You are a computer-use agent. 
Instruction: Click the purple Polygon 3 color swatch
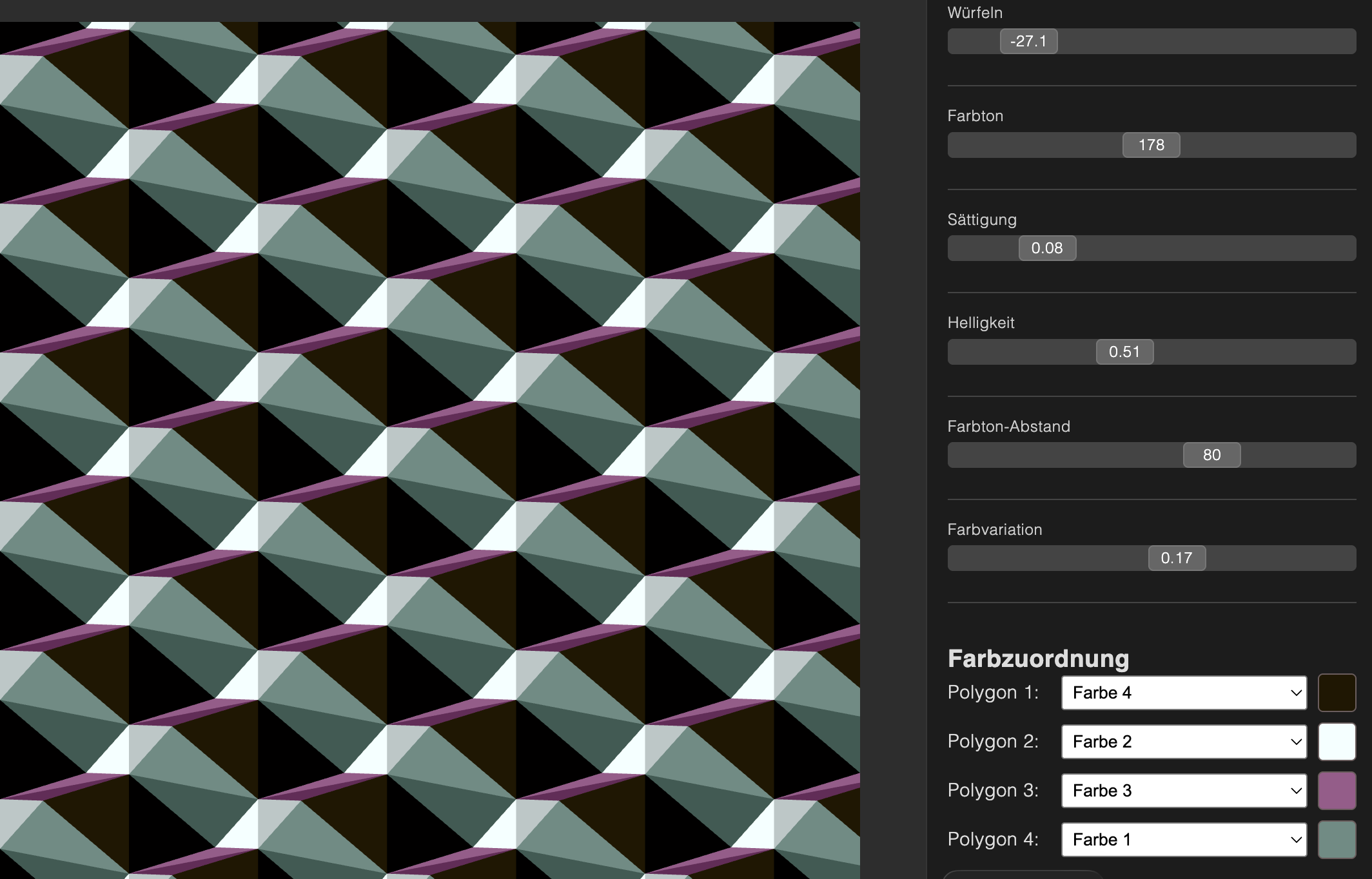1337,791
